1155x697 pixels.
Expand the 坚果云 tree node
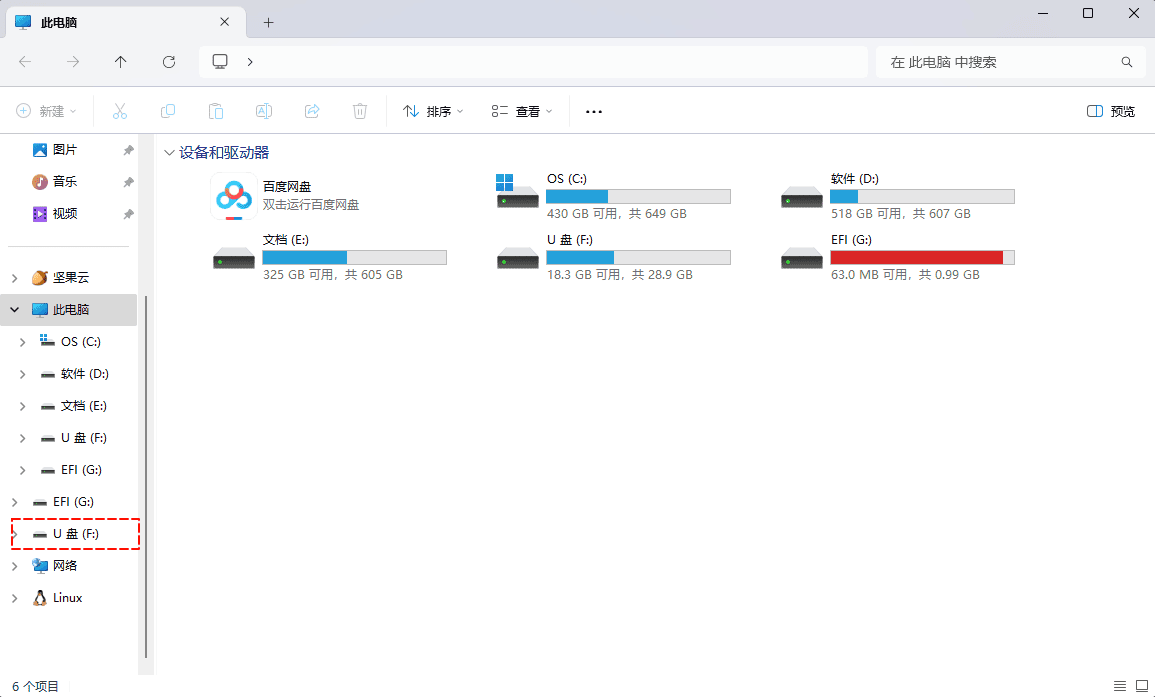pos(14,278)
